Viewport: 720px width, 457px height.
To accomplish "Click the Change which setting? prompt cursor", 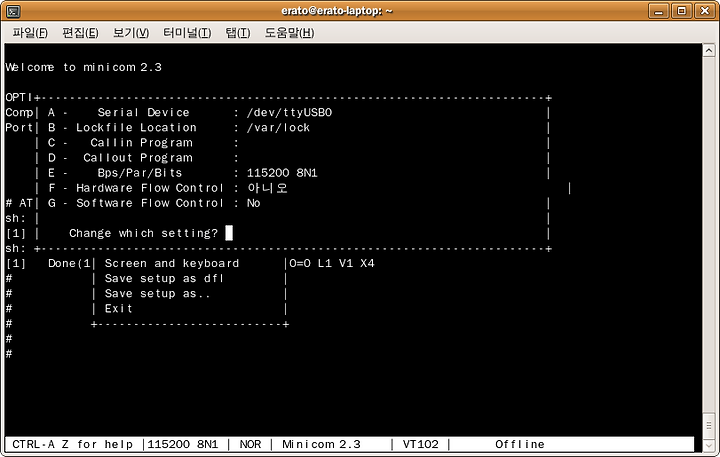I will (x=229, y=233).
